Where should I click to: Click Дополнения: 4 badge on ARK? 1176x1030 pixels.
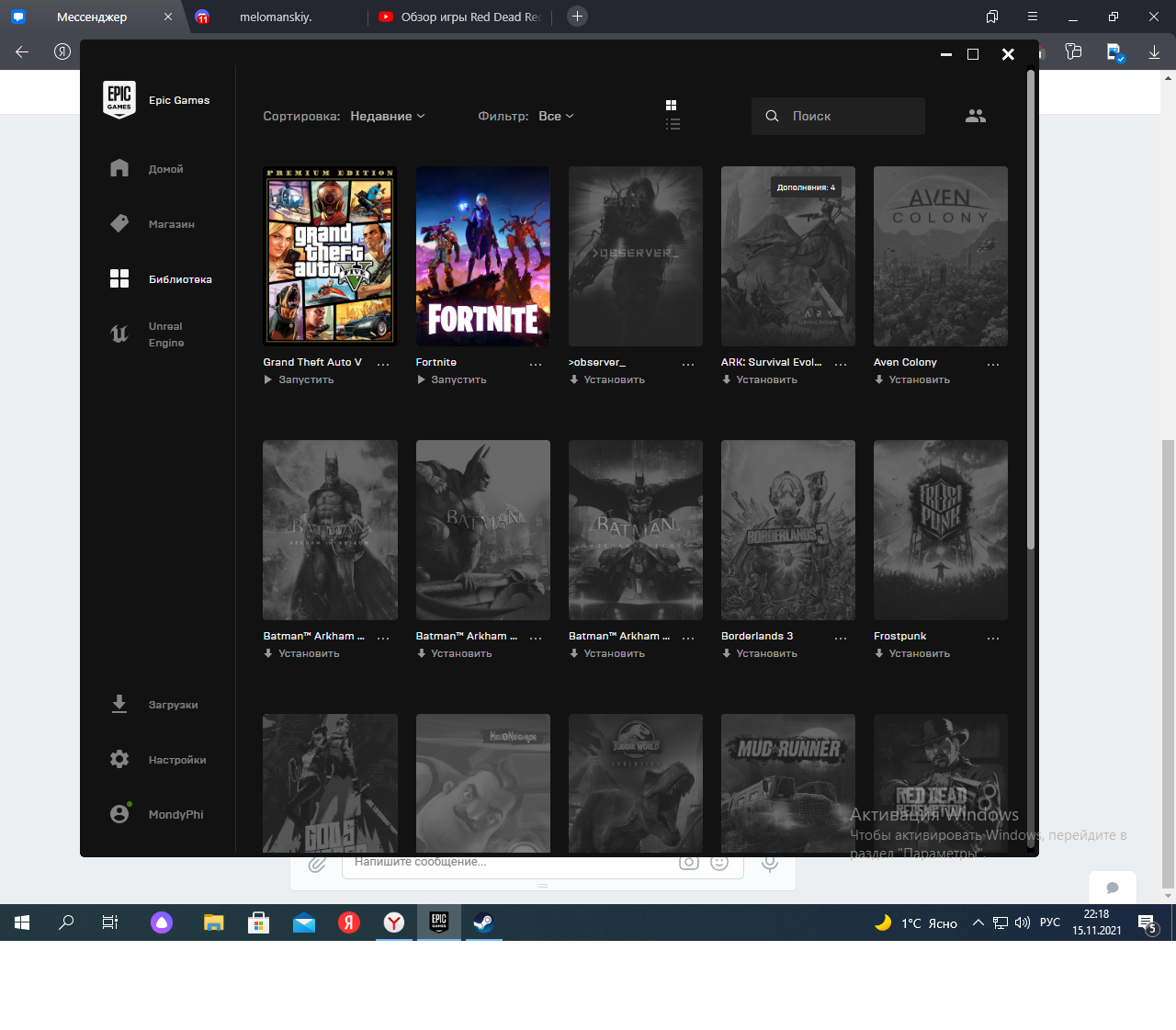click(x=806, y=187)
